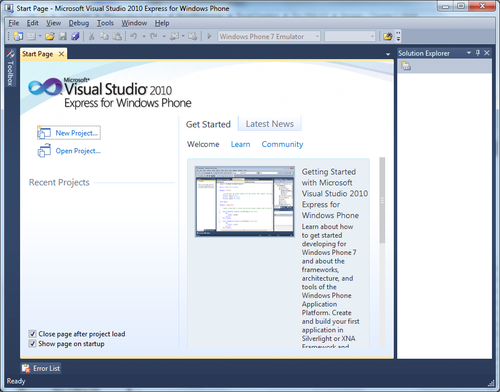Select the Welcome section link
Screen dimensions: 500x392
tap(203, 144)
